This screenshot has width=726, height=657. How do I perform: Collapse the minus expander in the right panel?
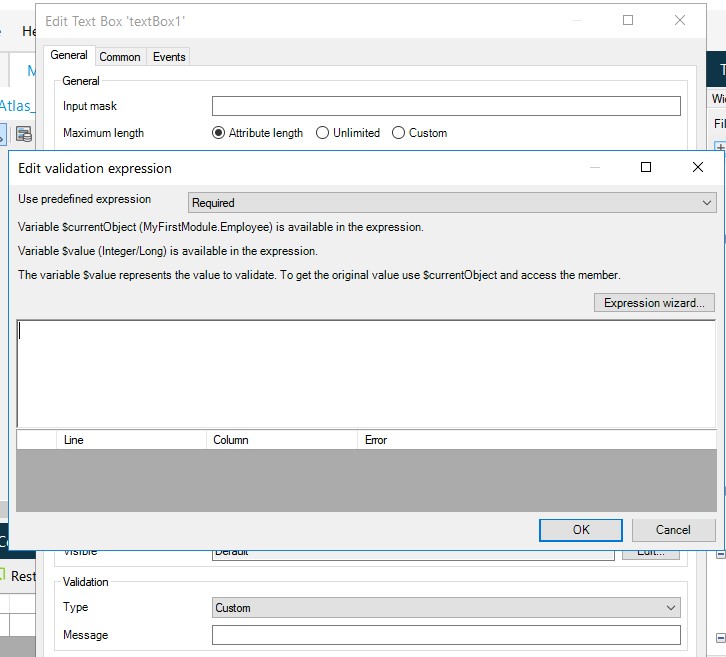click(721, 554)
